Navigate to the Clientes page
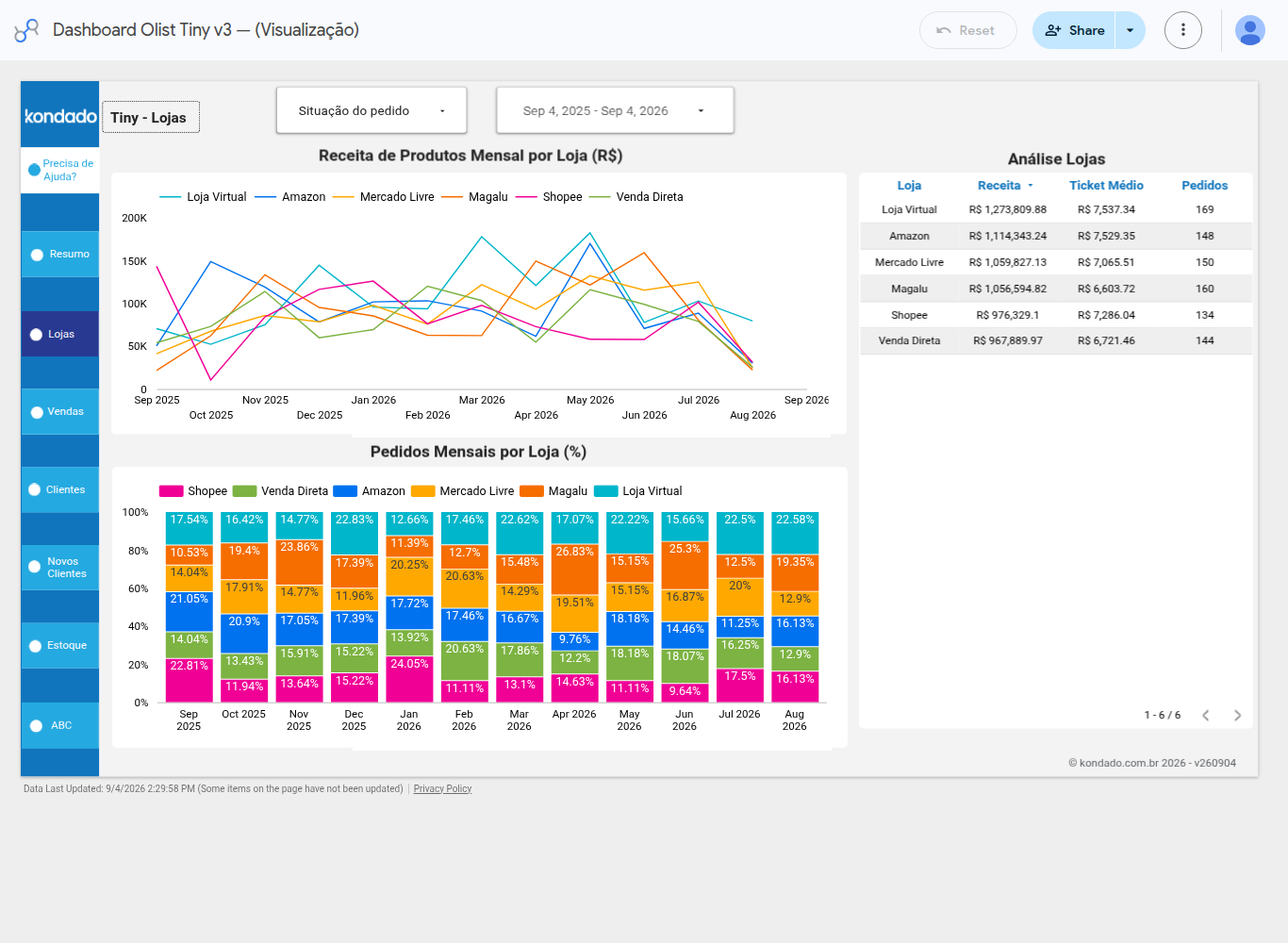Image resolution: width=1288 pixels, height=943 pixels. point(60,490)
